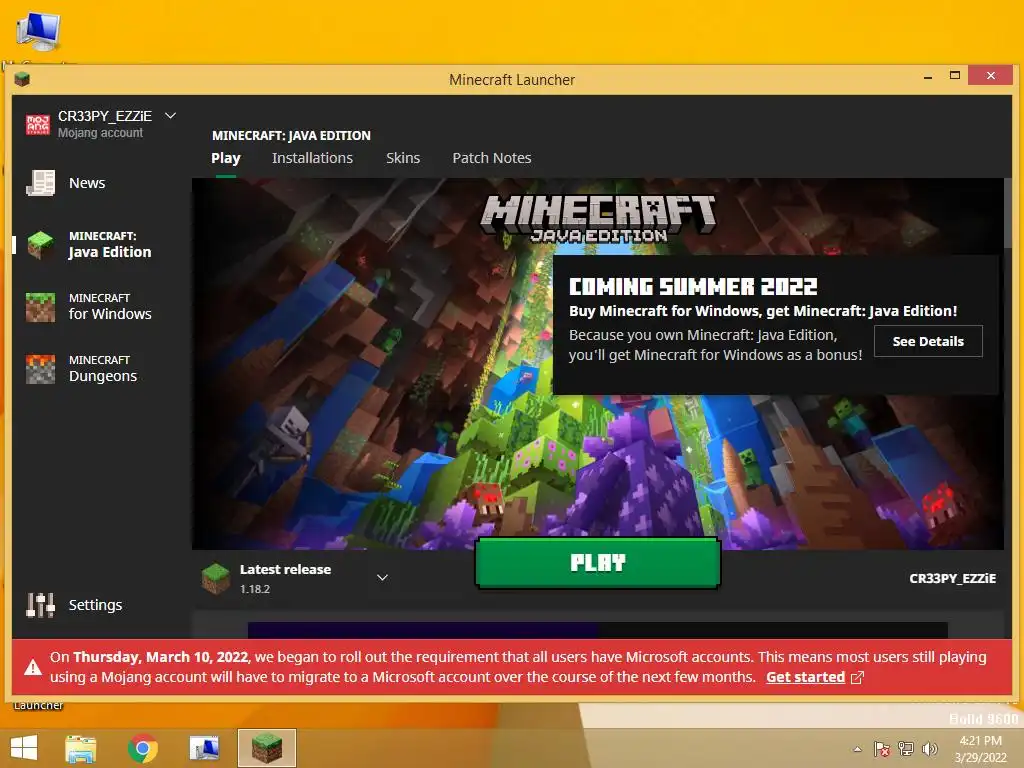The image size is (1024, 768).
Task: Click the 1.18.2 version text
Action: coord(255,589)
